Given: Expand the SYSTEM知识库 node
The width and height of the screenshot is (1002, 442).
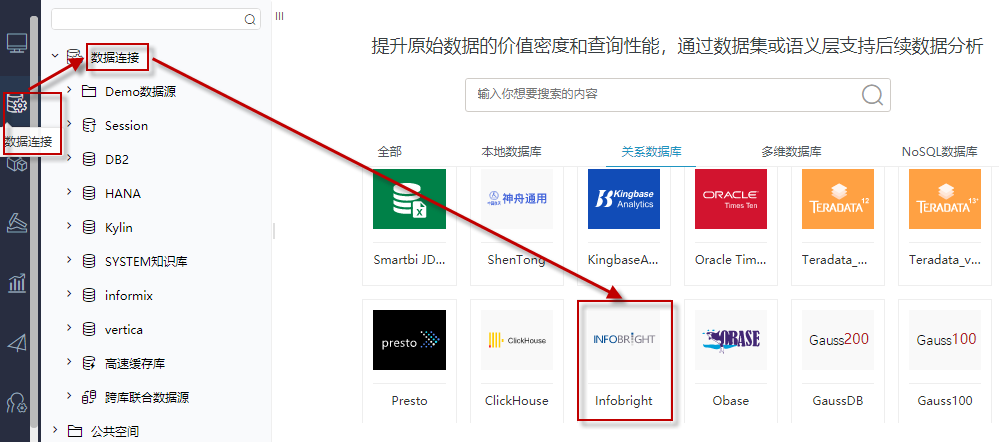Looking at the screenshot, I should pyautogui.click(x=70, y=261).
